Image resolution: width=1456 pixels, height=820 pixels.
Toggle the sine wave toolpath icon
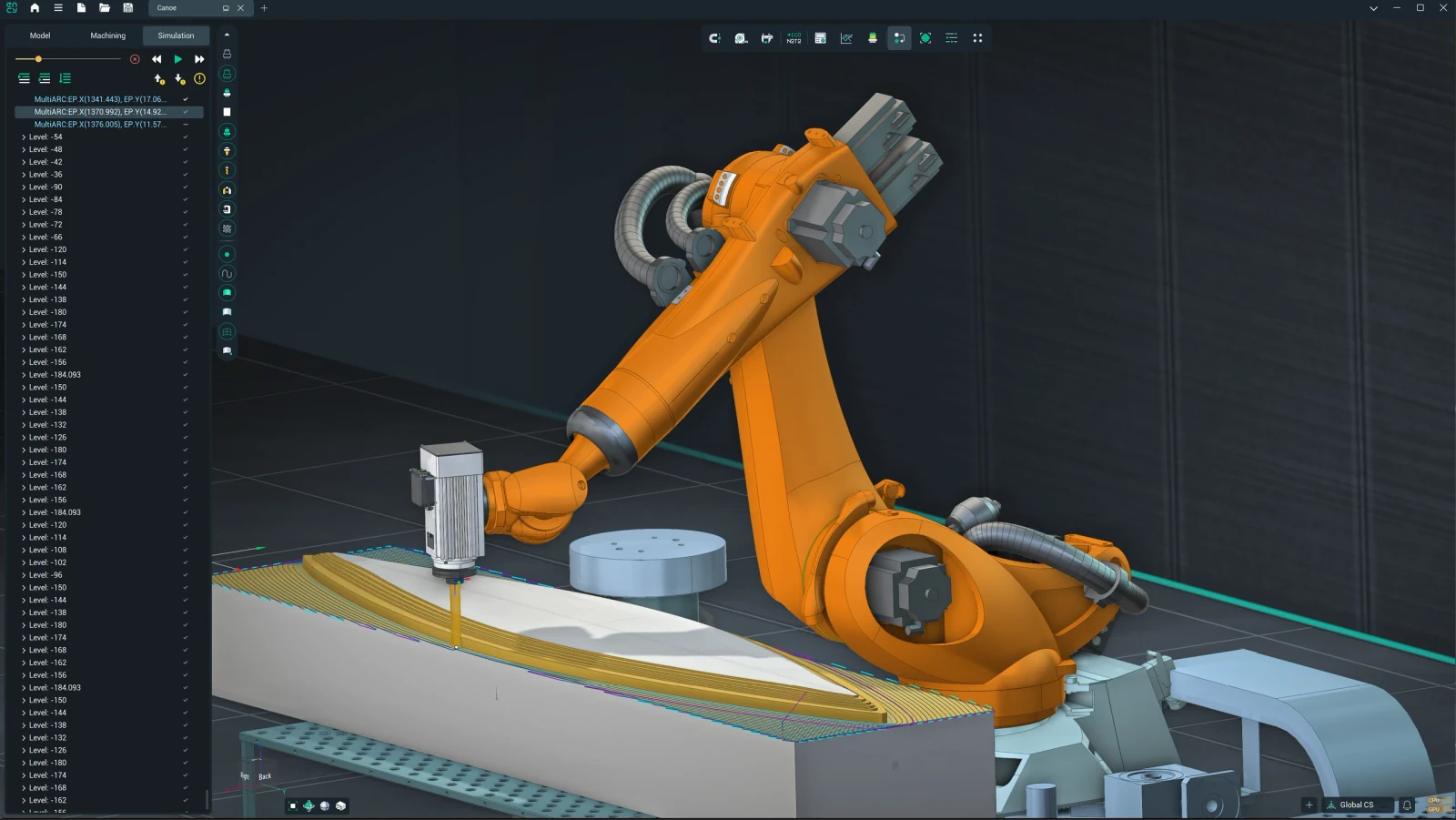[x=227, y=273]
